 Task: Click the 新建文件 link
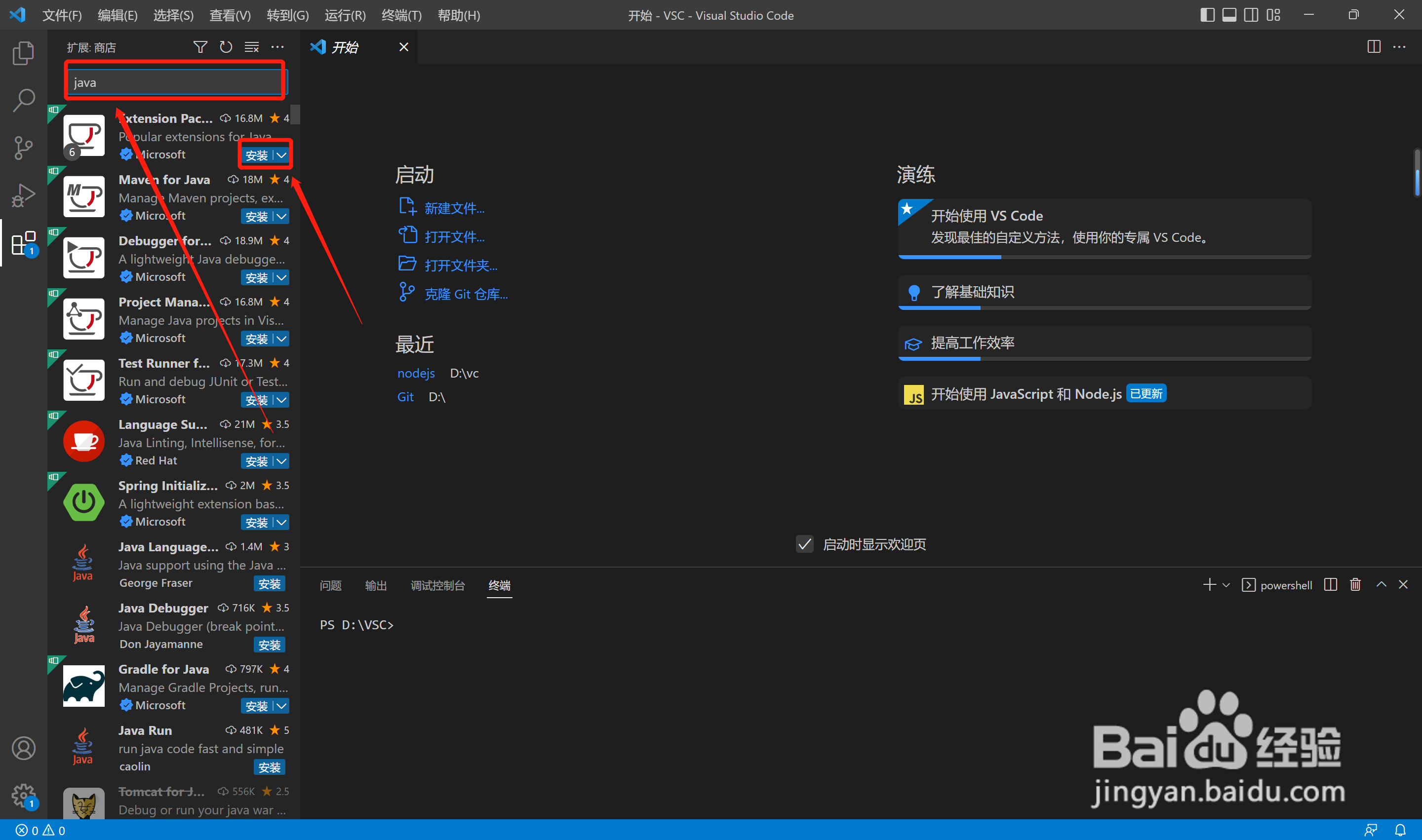[455, 208]
